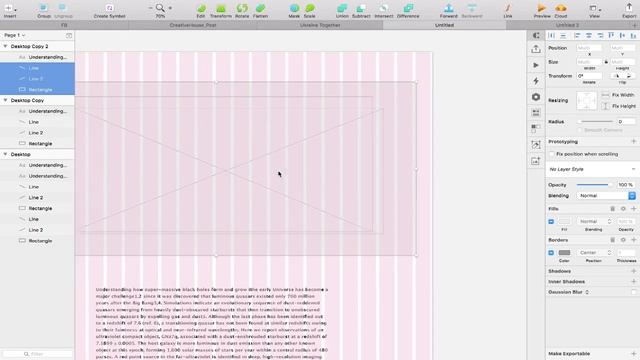Click the Create Symbol icon
This screenshot has width=640, height=360.
click(109, 8)
